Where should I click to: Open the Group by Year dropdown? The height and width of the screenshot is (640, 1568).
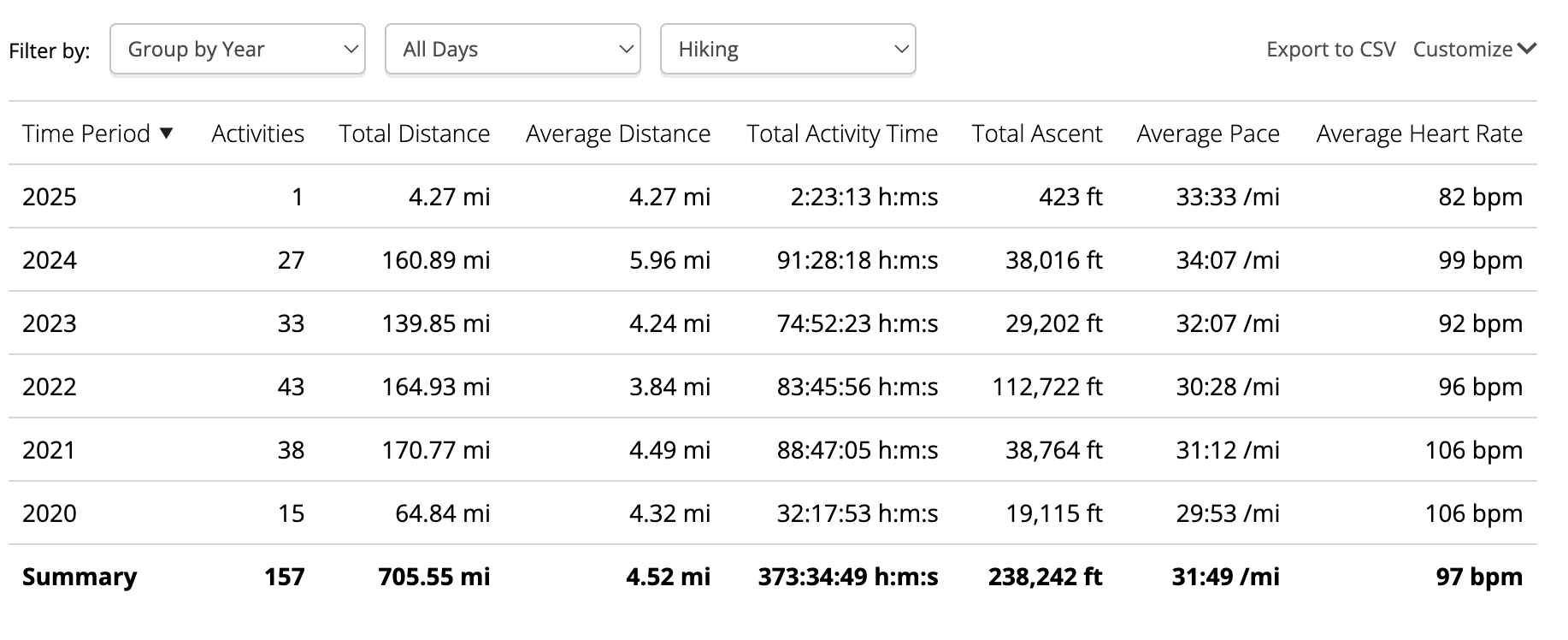click(x=238, y=49)
